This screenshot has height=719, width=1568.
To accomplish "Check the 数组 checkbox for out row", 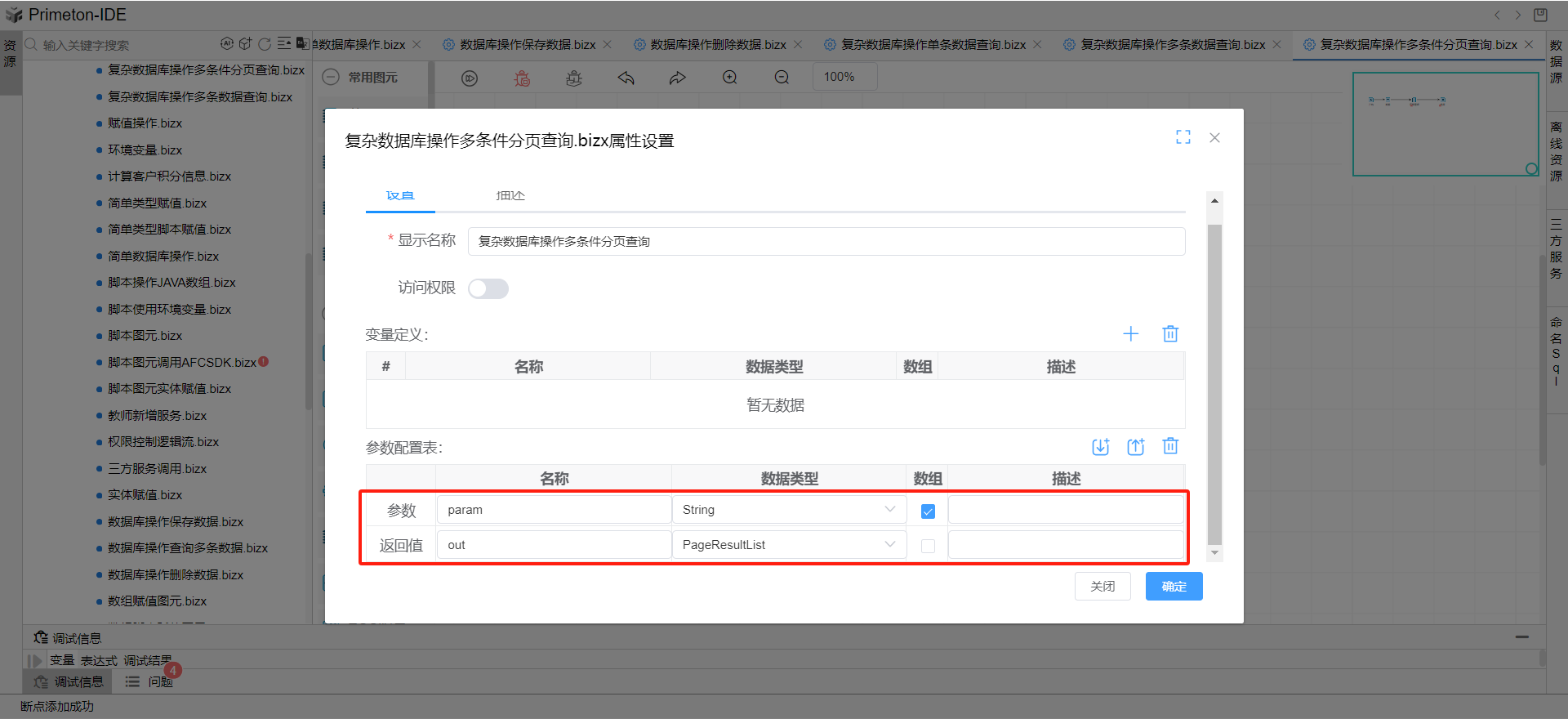I will [x=928, y=546].
